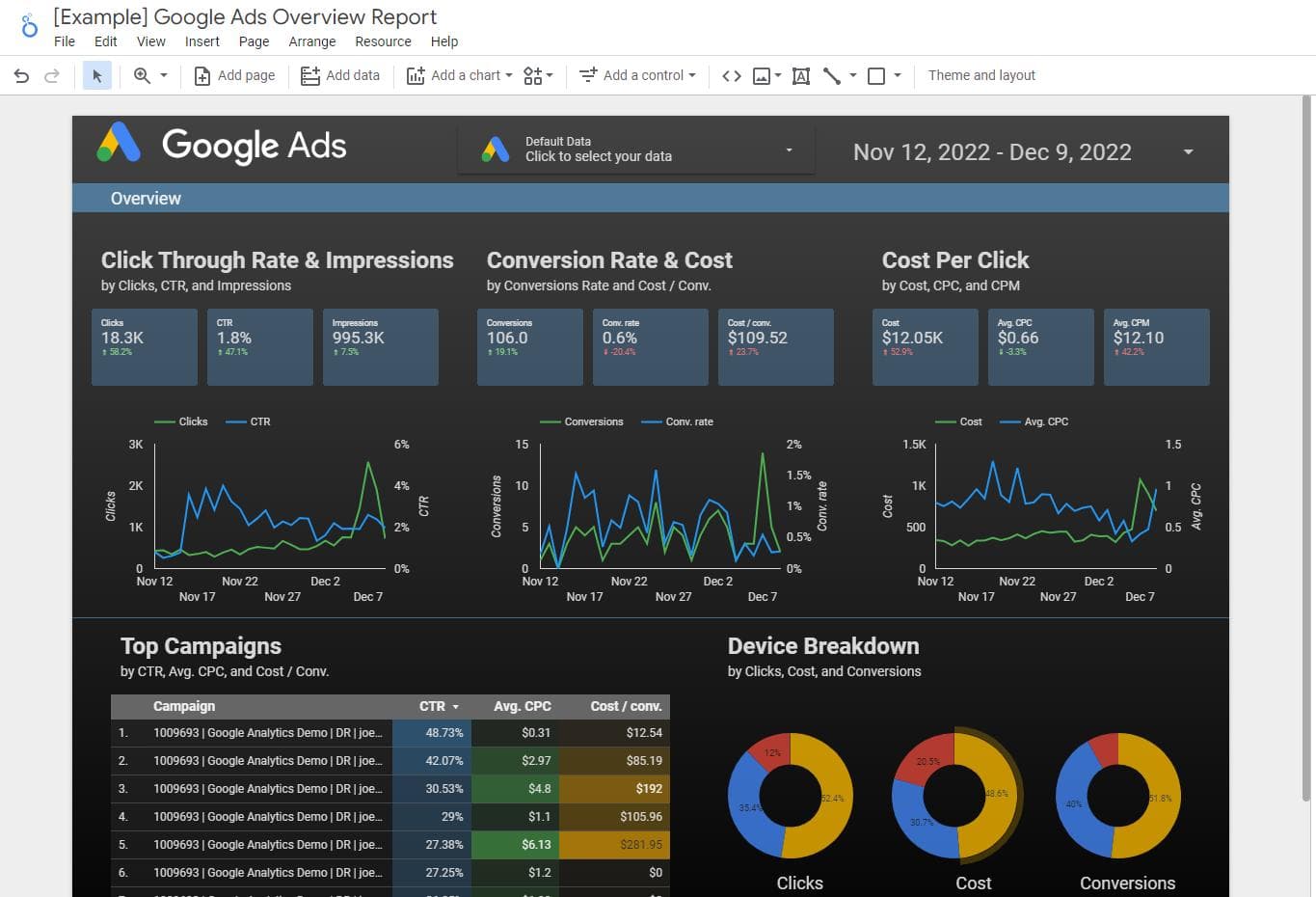Open community visualizations and components icon
The width and height of the screenshot is (1316, 897).
[533, 75]
